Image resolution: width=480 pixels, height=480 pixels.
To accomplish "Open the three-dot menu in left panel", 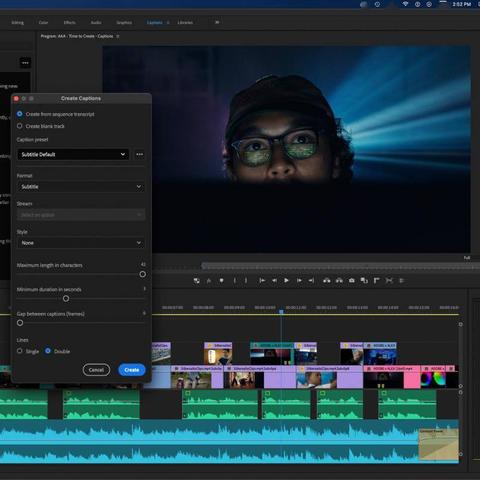I will 25,63.
